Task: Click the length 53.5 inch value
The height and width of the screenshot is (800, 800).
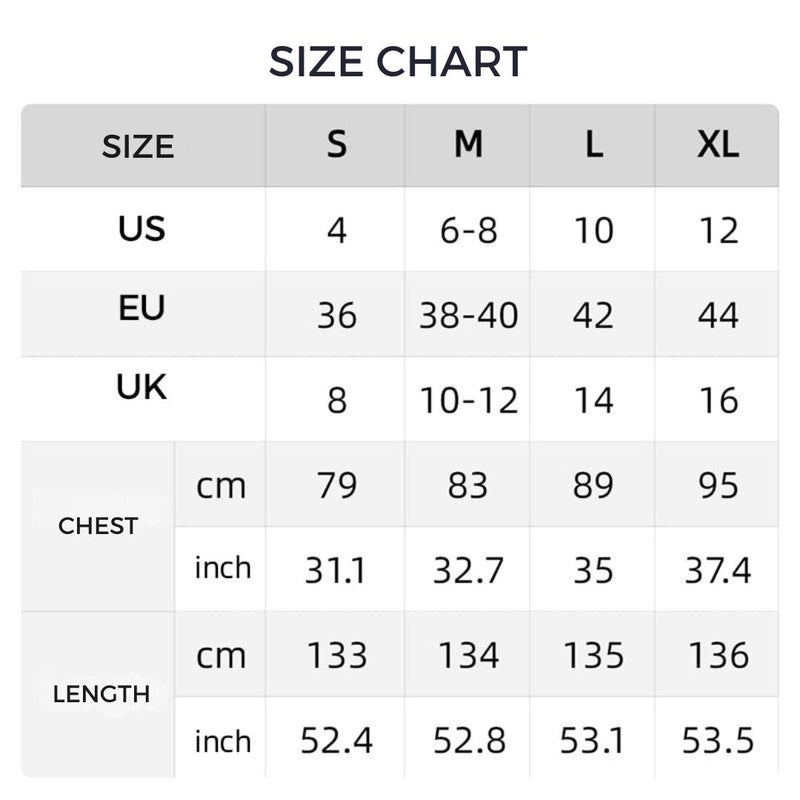Action: coord(718,741)
